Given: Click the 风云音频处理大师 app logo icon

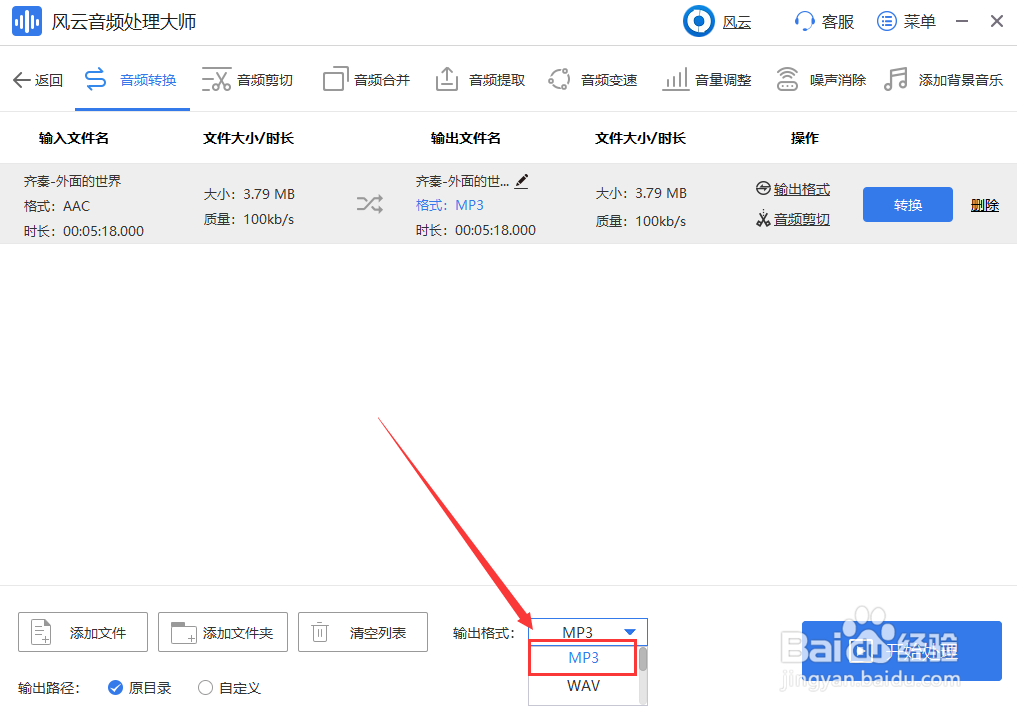Looking at the screenshot, I should point(27,21).
